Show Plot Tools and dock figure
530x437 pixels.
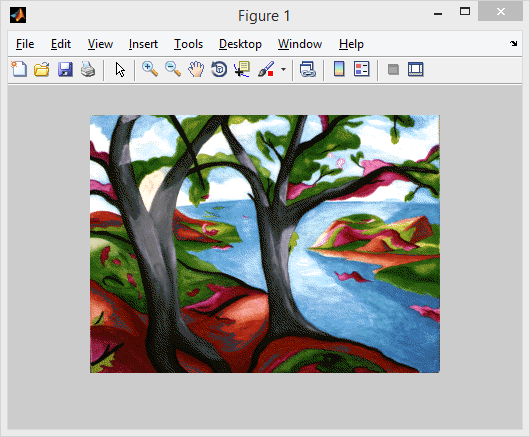click(415, 69)
